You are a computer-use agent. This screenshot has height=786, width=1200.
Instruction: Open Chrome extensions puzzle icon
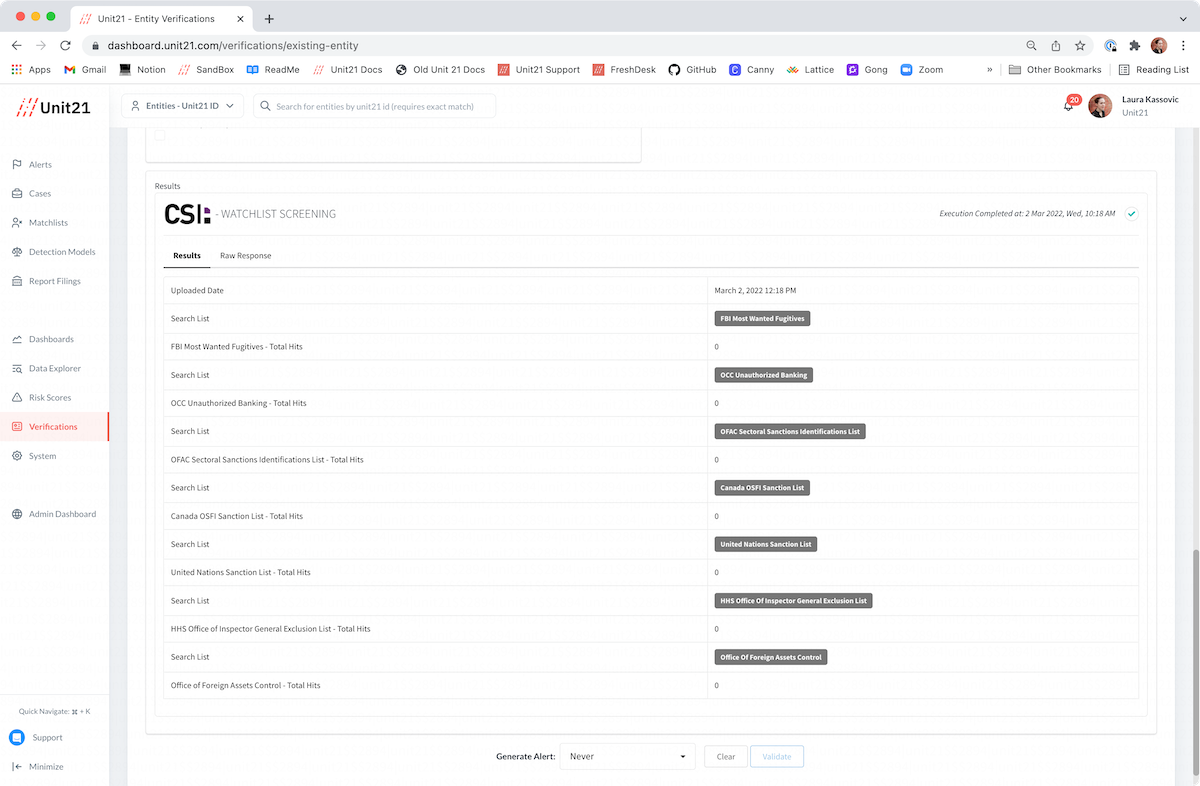coord(1134,45)
